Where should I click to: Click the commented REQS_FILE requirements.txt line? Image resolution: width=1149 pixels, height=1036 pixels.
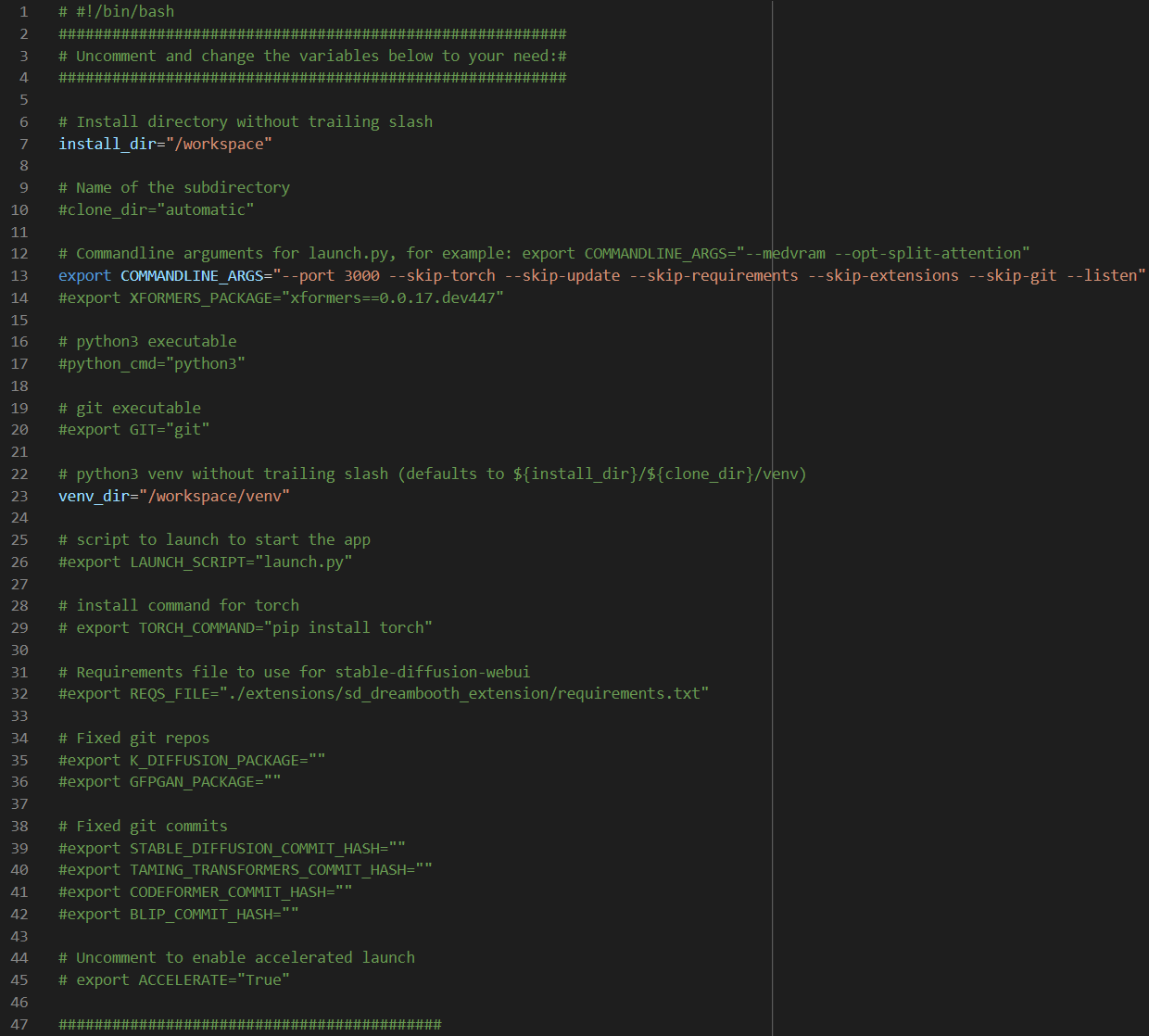click(384, 693)
